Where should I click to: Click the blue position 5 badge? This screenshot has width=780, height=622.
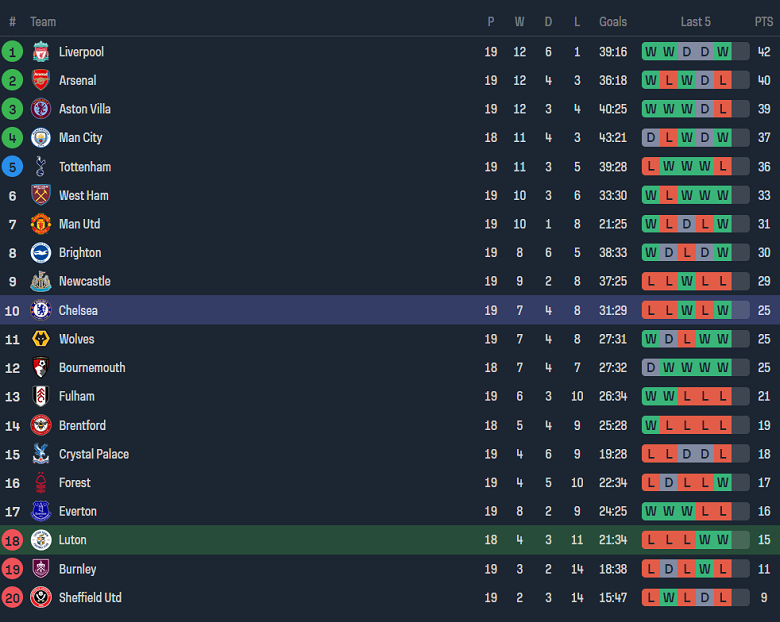pyautogui.click(x=12, y=167)
